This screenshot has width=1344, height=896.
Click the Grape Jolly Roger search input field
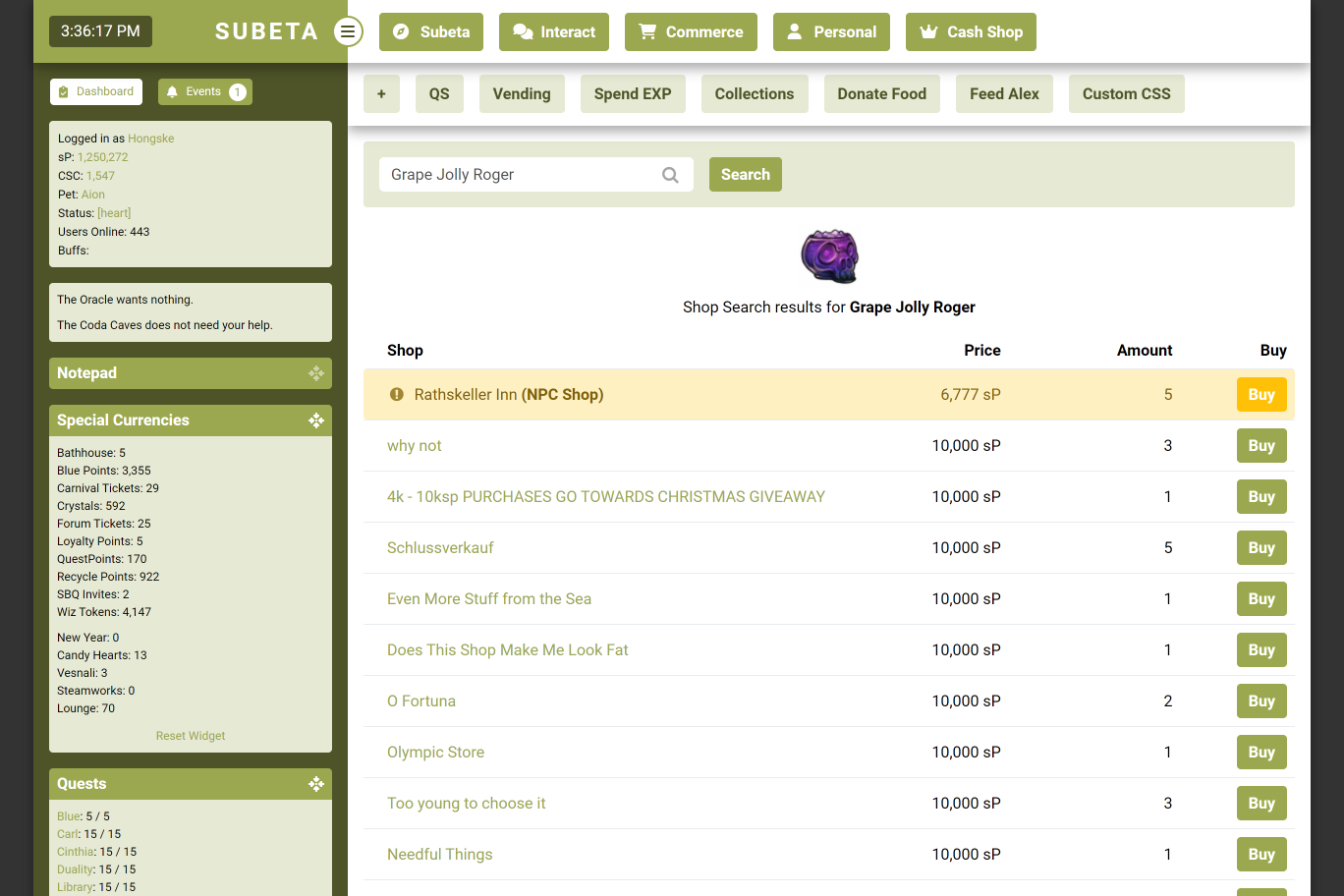521,175
